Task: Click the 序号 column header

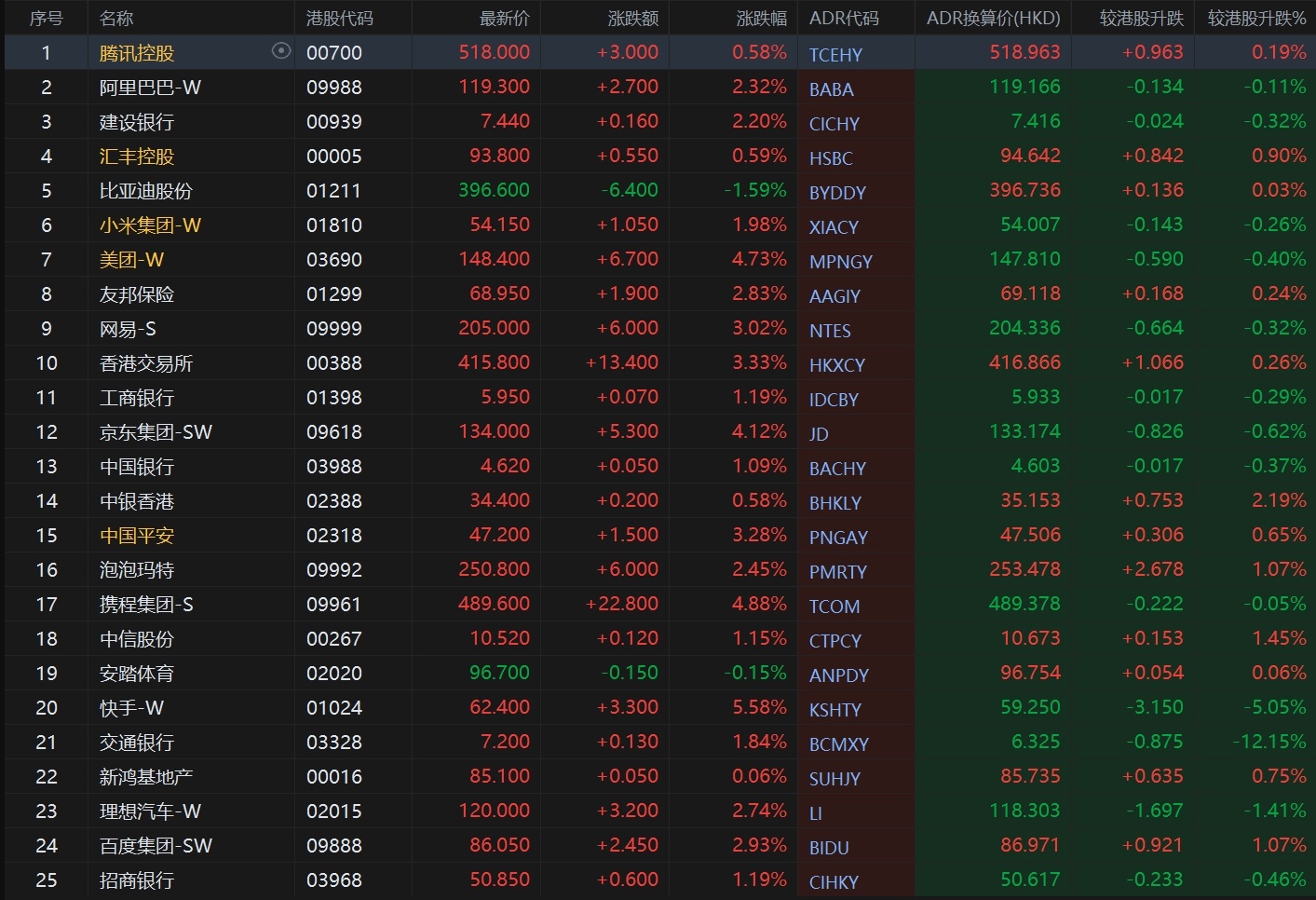Action: click(46, 18)
